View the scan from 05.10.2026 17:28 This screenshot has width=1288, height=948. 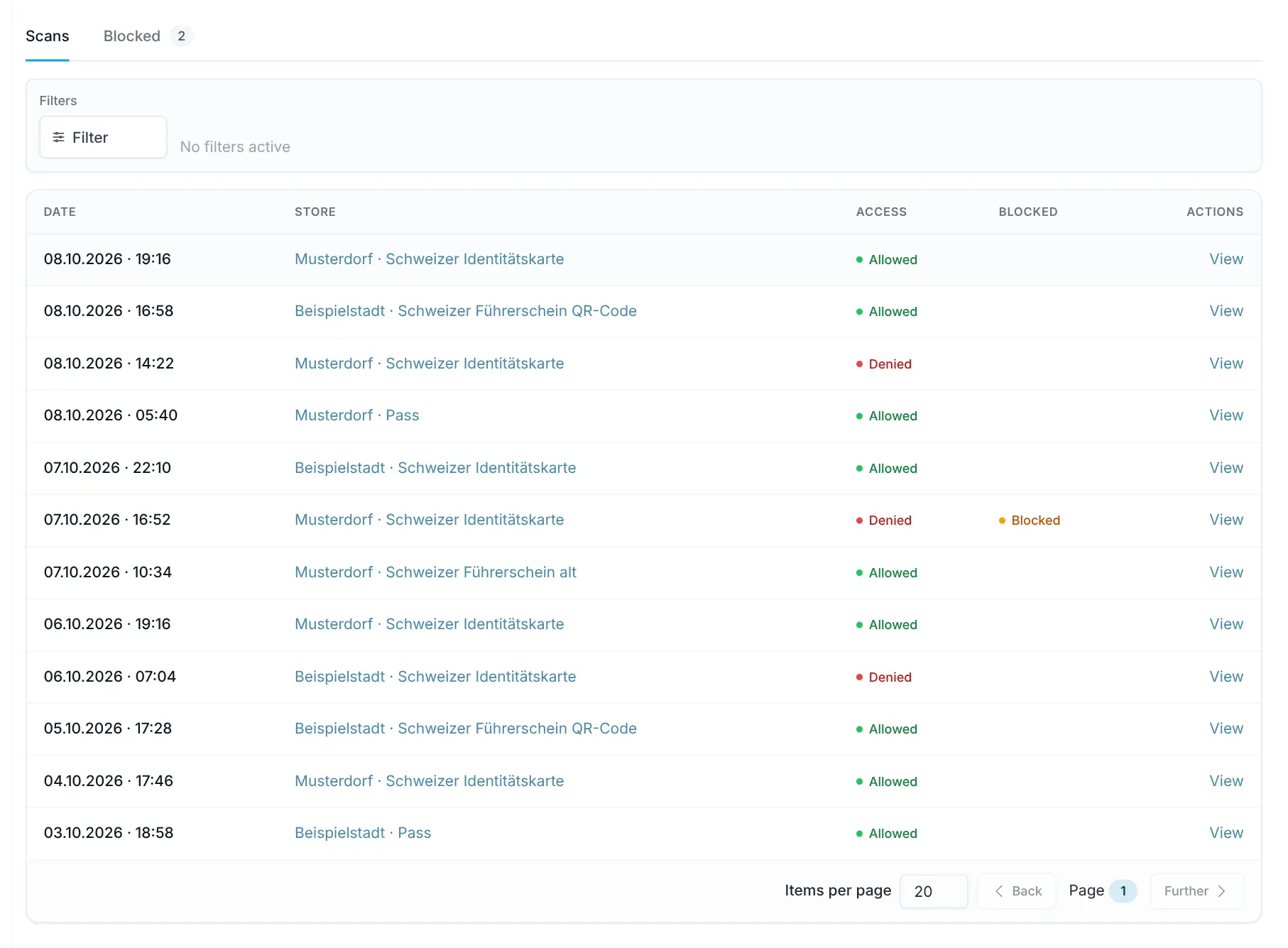pos(1226,729)
